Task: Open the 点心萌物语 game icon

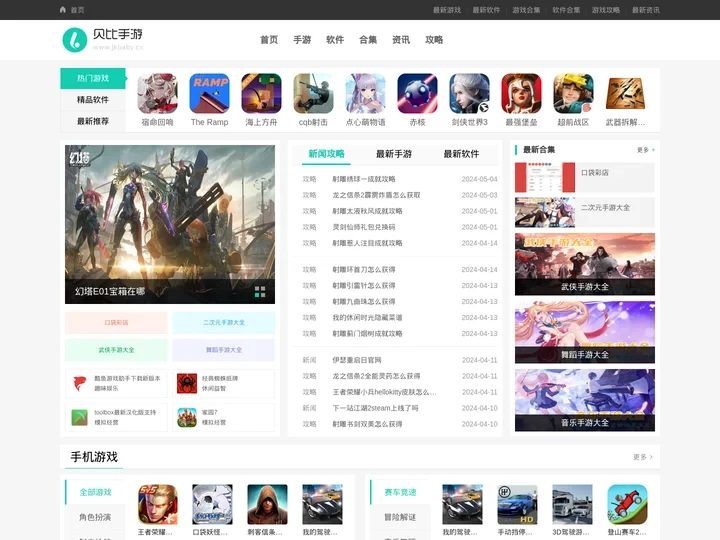Action: 366,94
